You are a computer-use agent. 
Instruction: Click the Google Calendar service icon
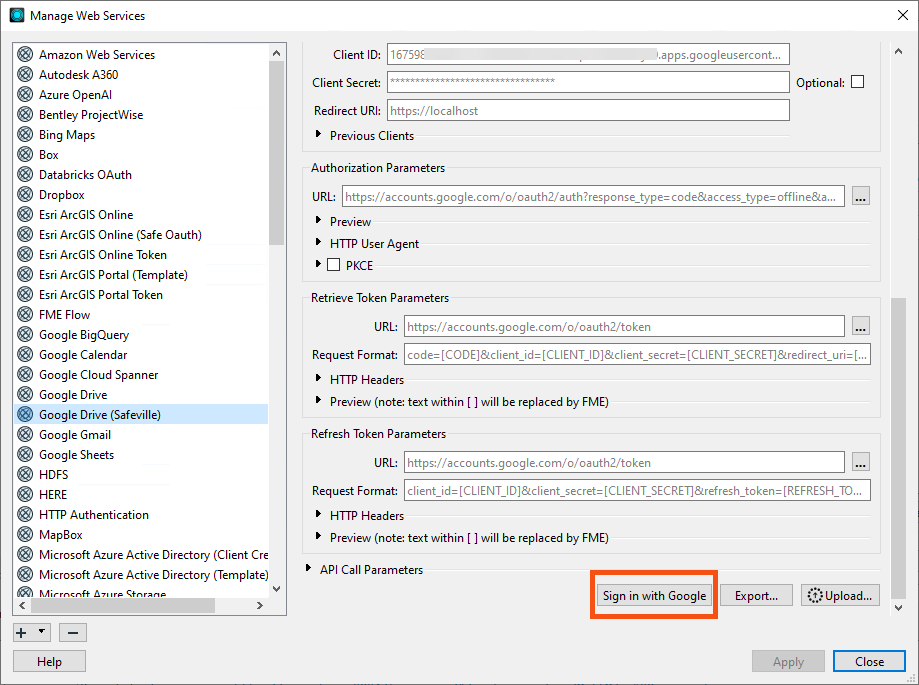click(x=25, y=355)
